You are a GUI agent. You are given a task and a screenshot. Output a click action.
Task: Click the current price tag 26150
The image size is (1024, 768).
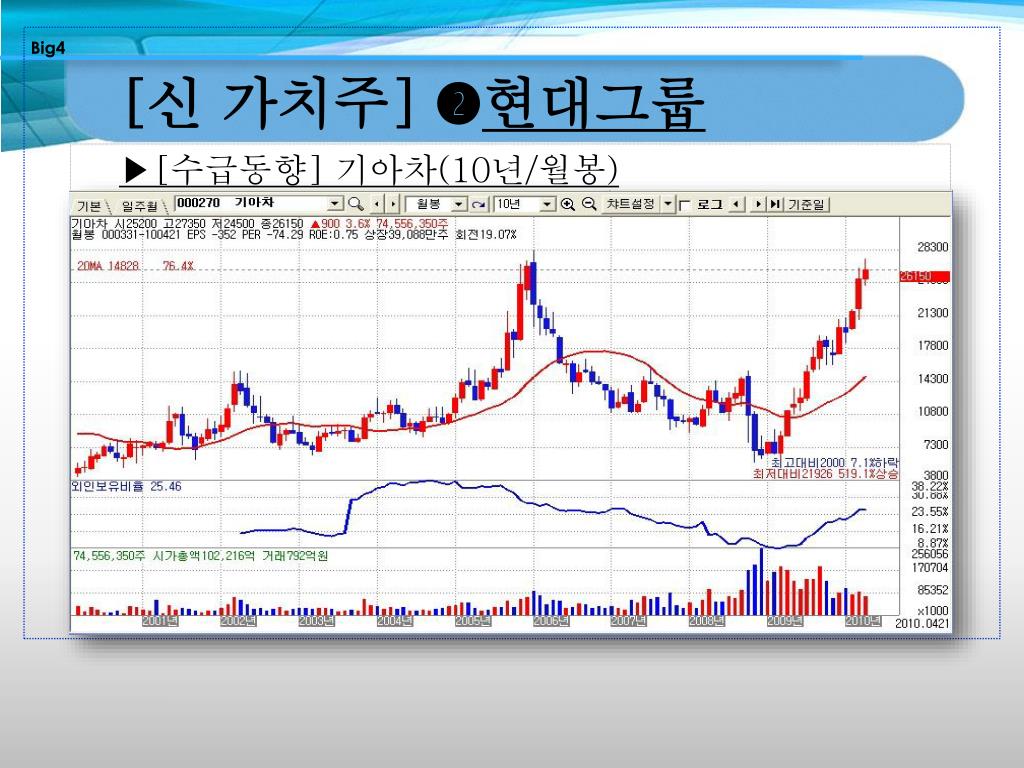coord(924,276)
